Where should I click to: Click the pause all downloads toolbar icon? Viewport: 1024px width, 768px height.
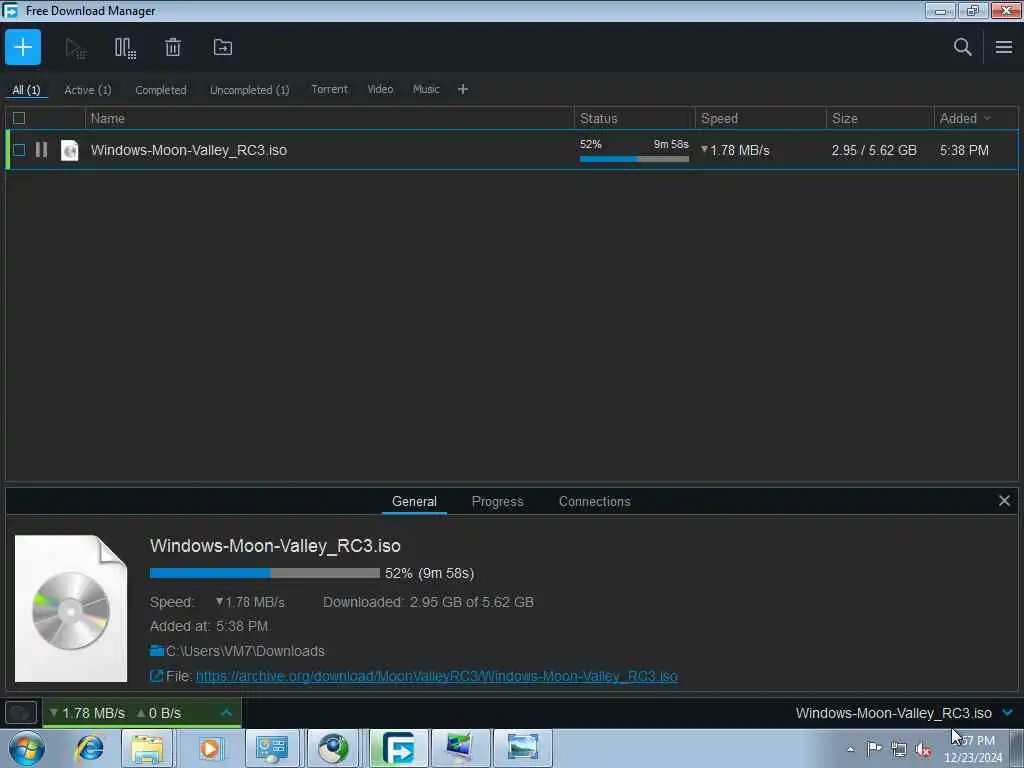click(125, 48)
